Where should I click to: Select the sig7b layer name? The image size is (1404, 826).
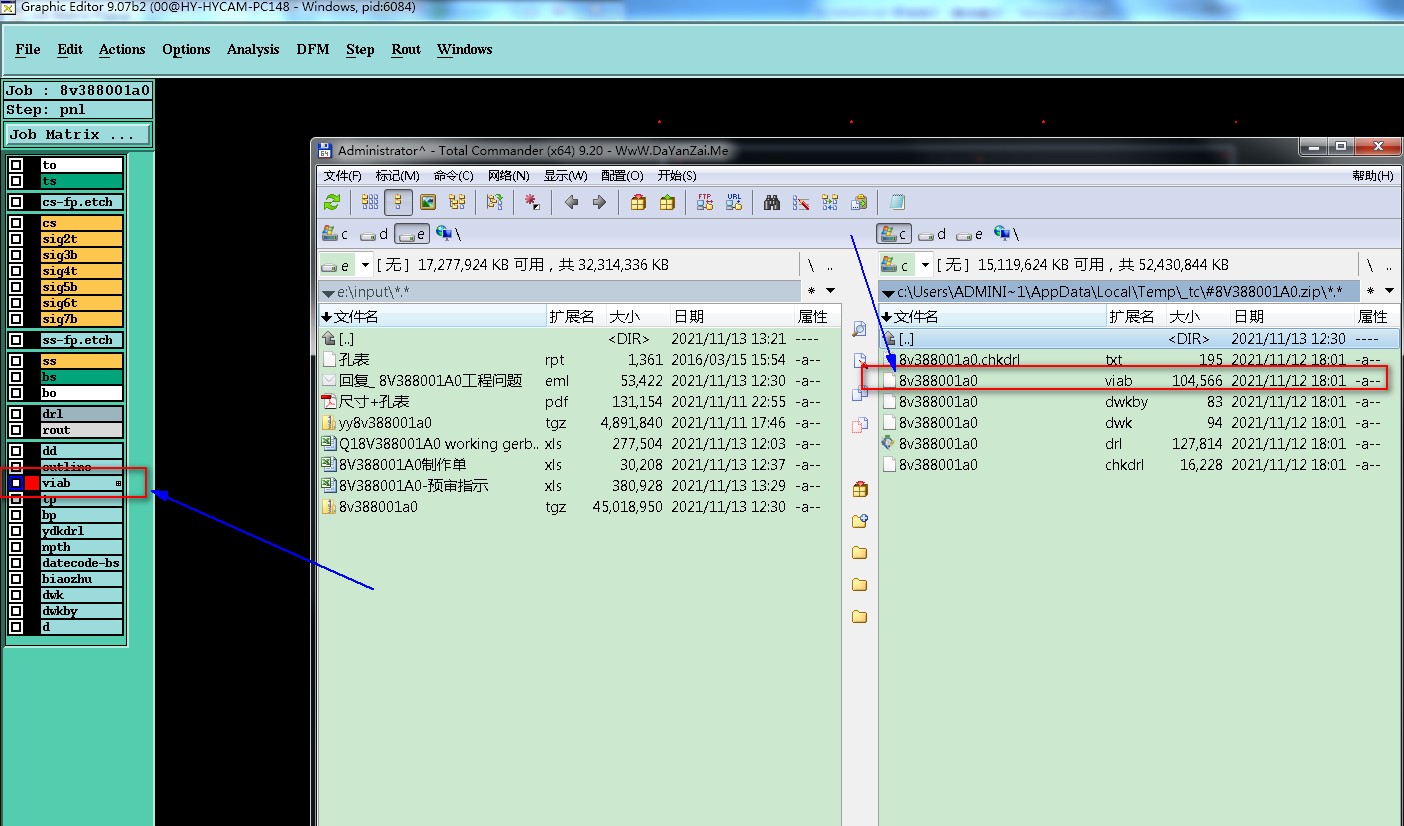click(x=81, y=319)
